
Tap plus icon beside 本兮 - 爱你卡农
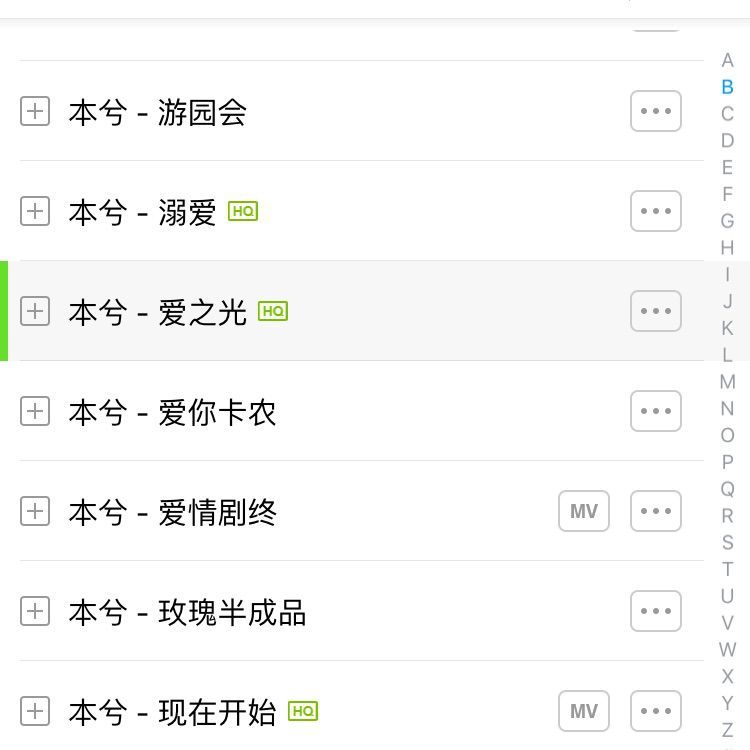point(35,411)
